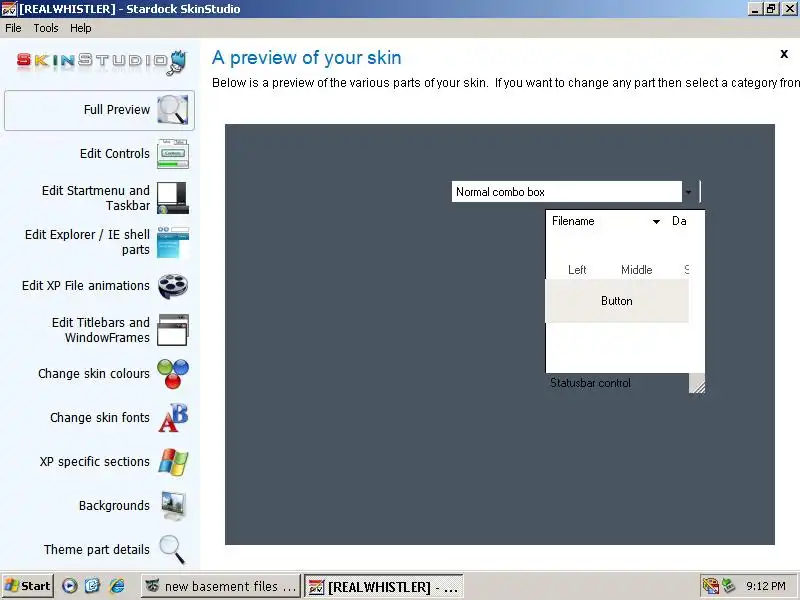Select the Left tab in preview

click(x=577, y=270)
